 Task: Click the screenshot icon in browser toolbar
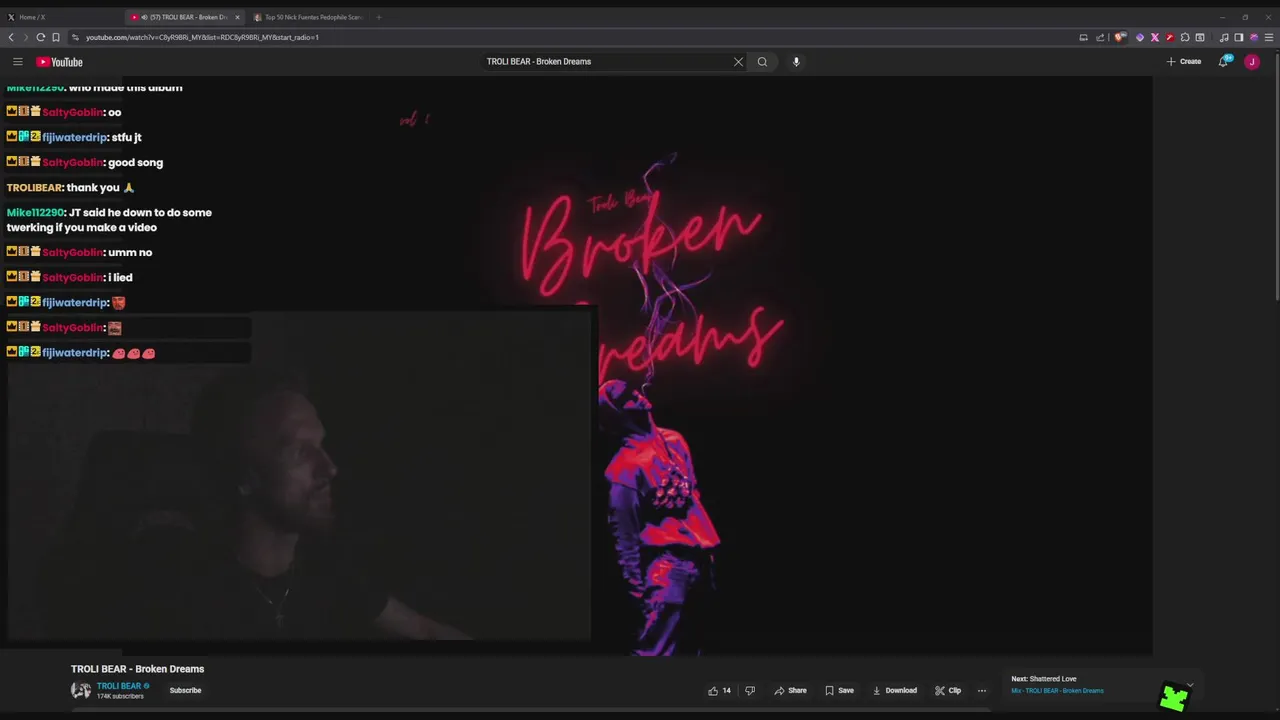click(x=1200, y=37)
